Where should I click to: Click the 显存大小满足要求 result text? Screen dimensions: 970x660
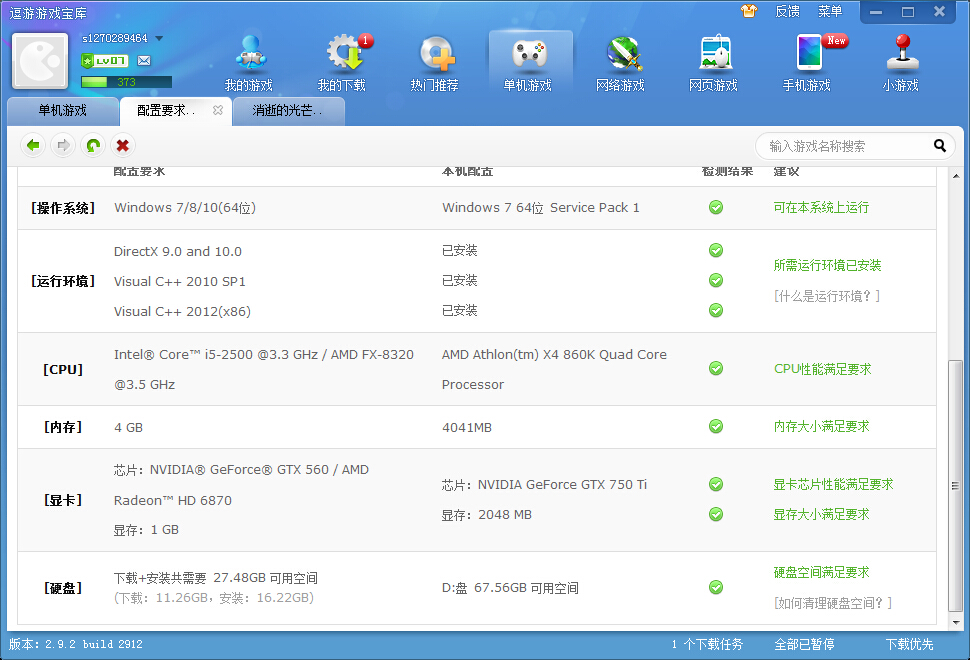tap(821, 514)
